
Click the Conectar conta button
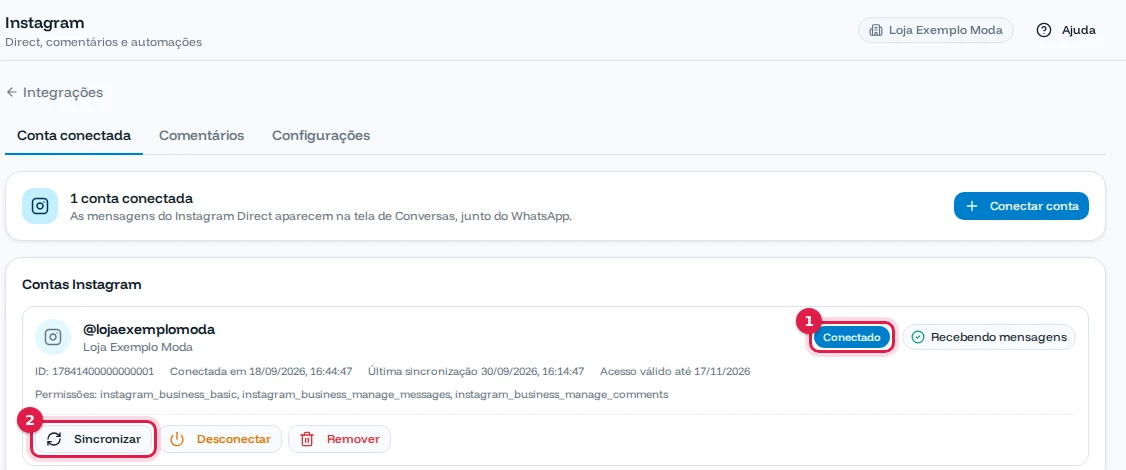(x=1021, y=206)
